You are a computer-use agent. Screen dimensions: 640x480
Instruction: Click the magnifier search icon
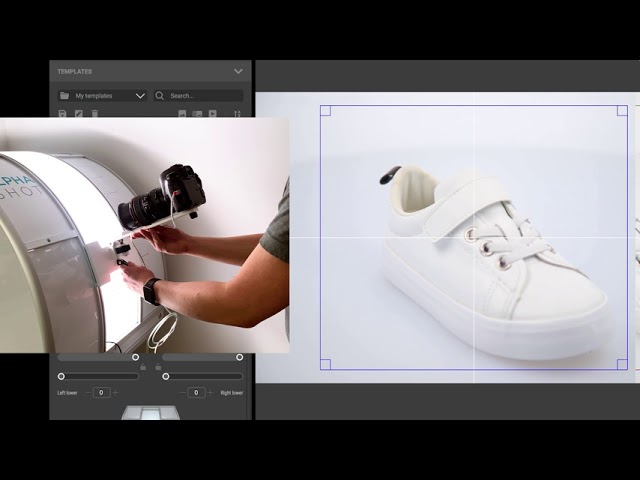point(160,96)
